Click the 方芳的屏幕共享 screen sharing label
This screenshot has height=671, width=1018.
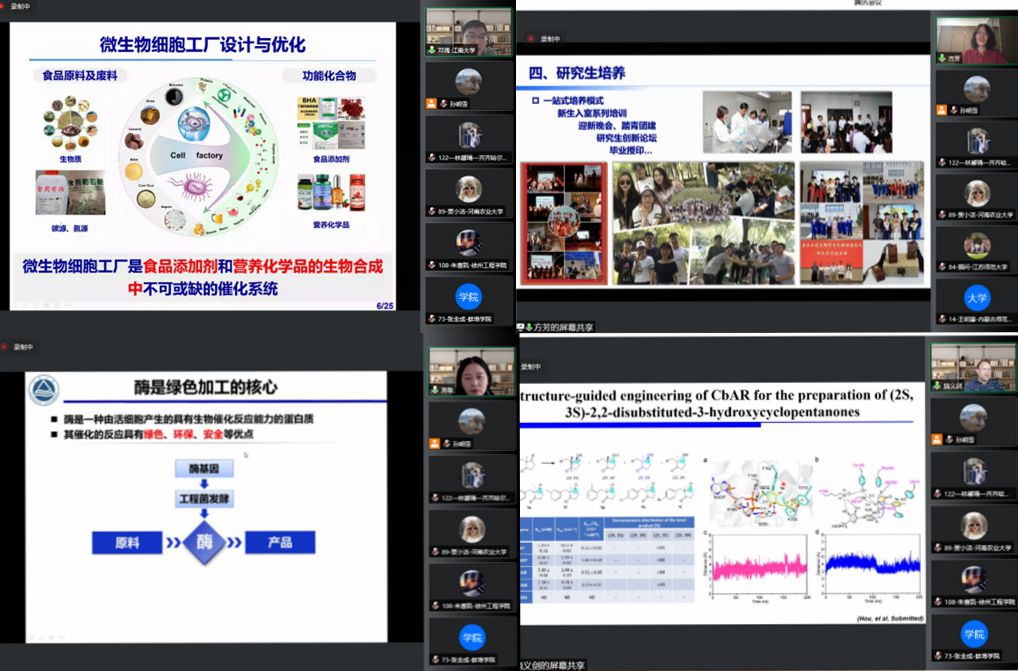click(x=553, y=327)
